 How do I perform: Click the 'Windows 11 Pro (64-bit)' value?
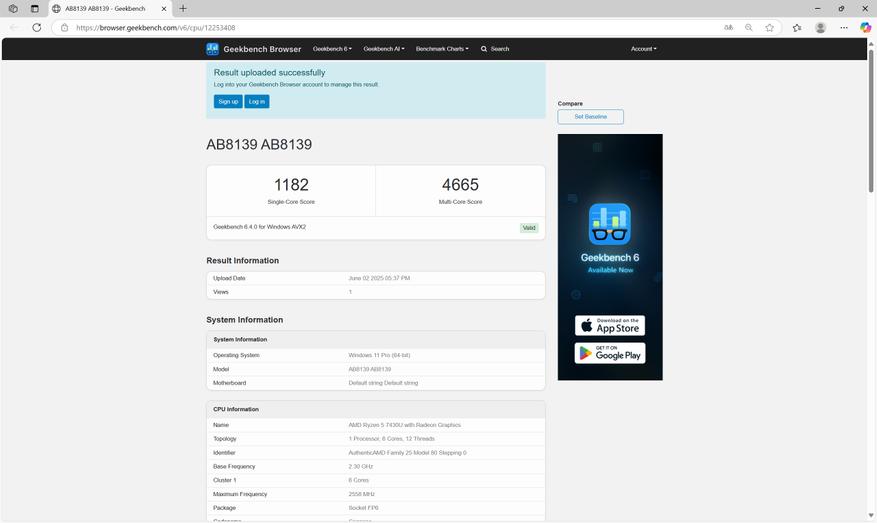pos(379,355)
